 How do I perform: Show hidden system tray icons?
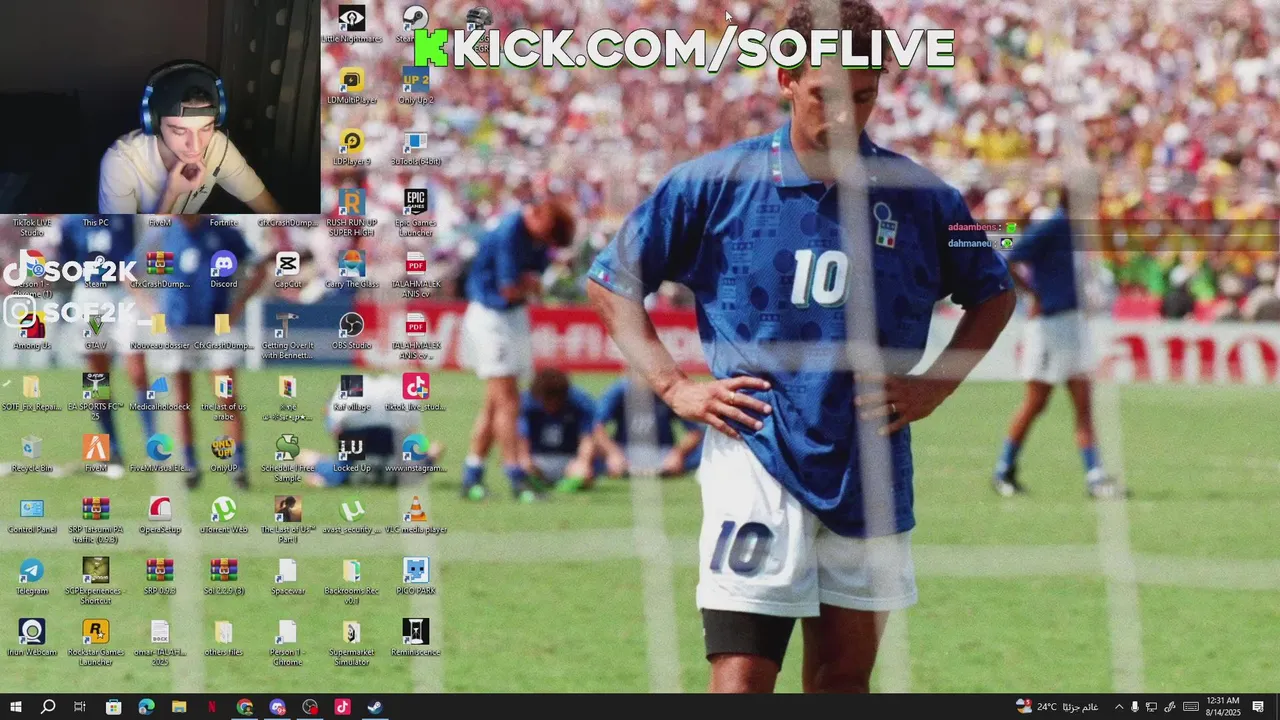[1119, 707]
